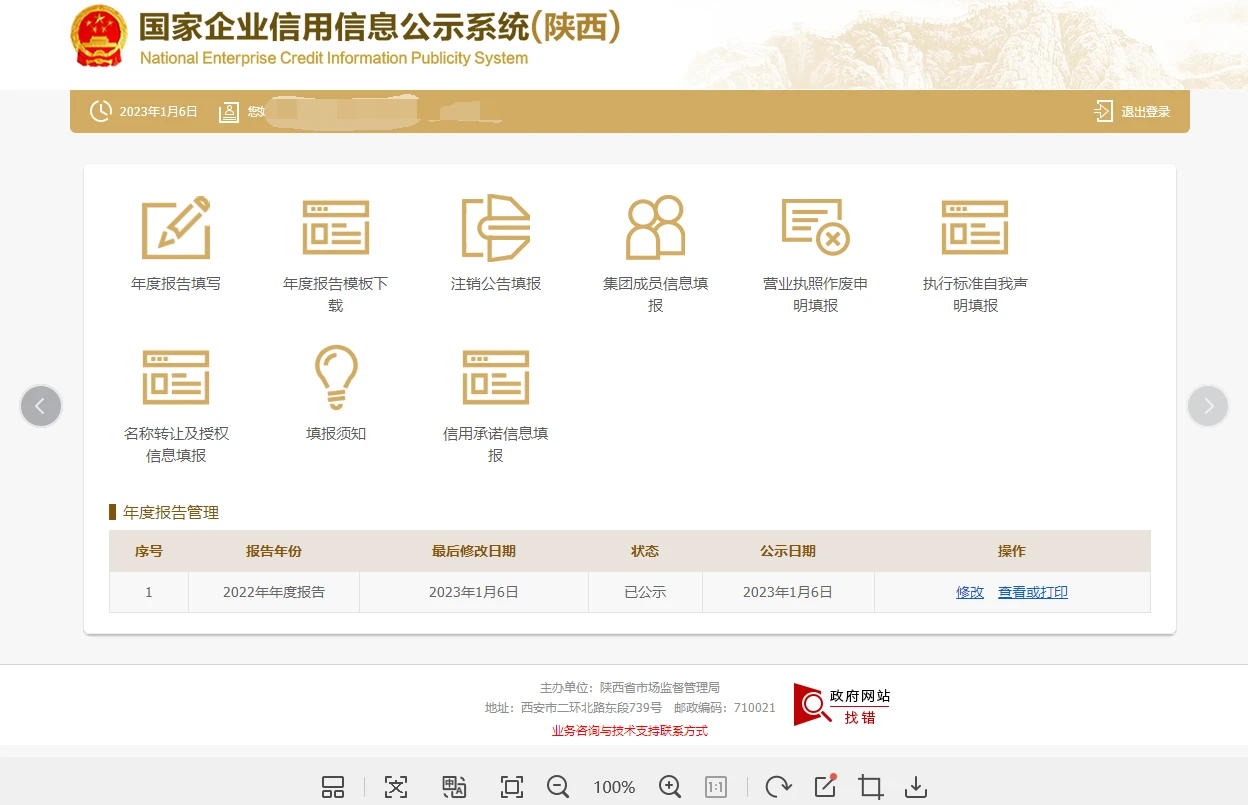Click the 年度报告模板下载 template download icon
This screenshot has width=1248, height=805.
[336, 228]
